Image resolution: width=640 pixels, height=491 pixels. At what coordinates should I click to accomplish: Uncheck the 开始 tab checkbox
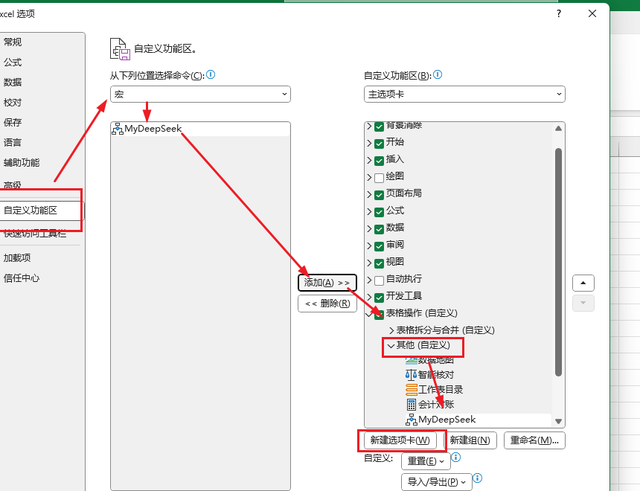click(379, 143)
